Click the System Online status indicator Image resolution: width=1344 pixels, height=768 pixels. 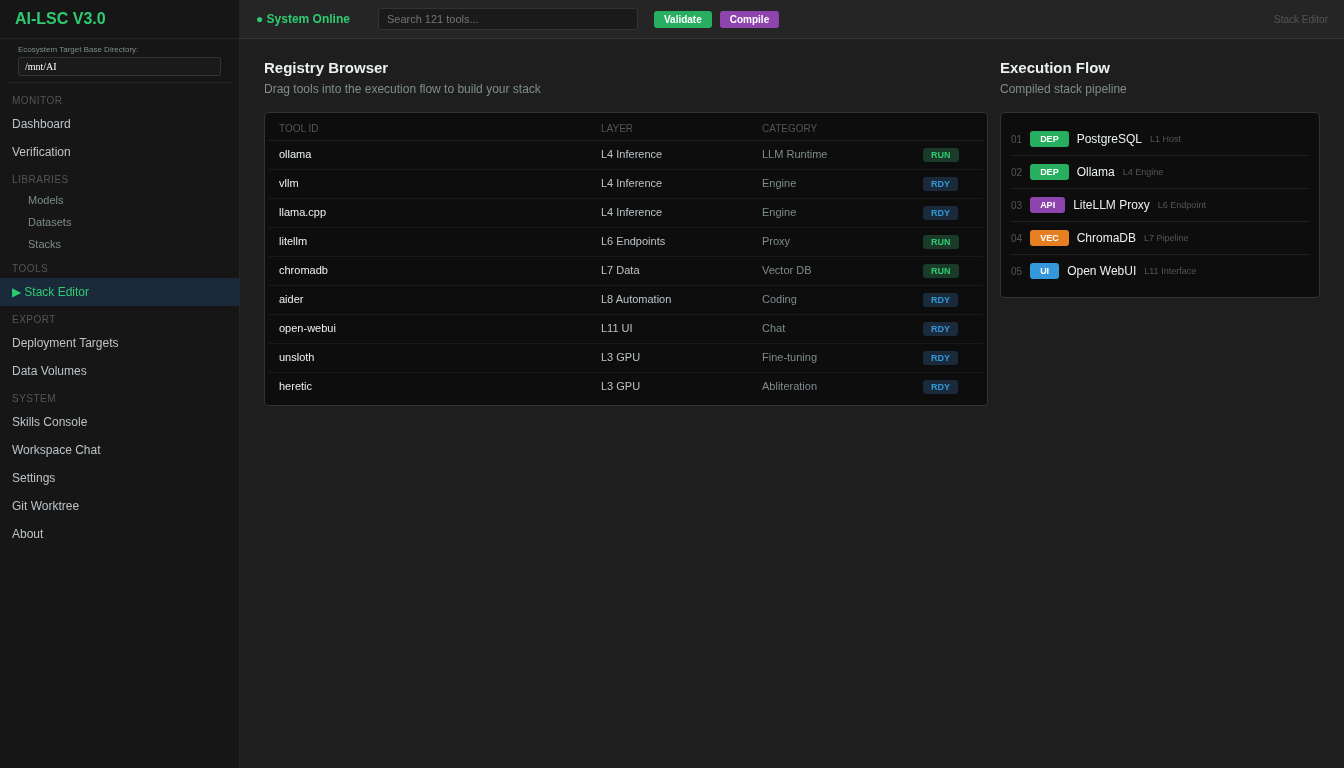(303, 19)
